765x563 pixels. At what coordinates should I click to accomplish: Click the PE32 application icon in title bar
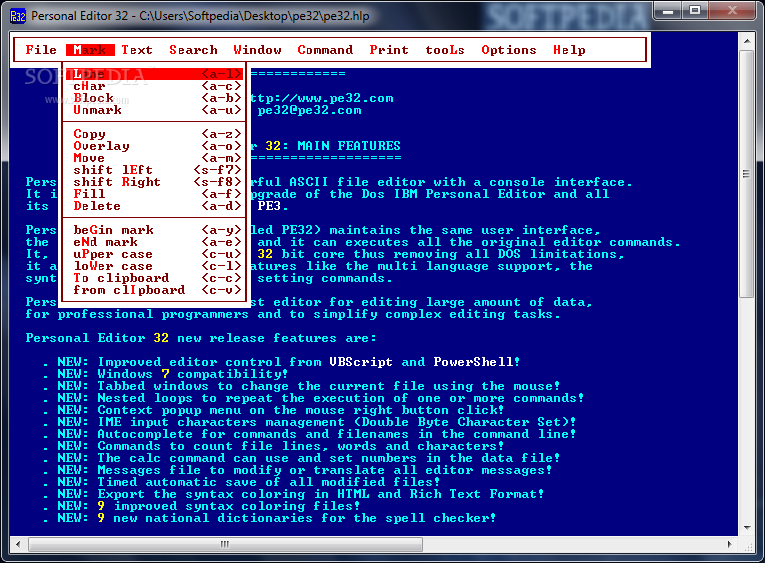click(x=18, y=16)
